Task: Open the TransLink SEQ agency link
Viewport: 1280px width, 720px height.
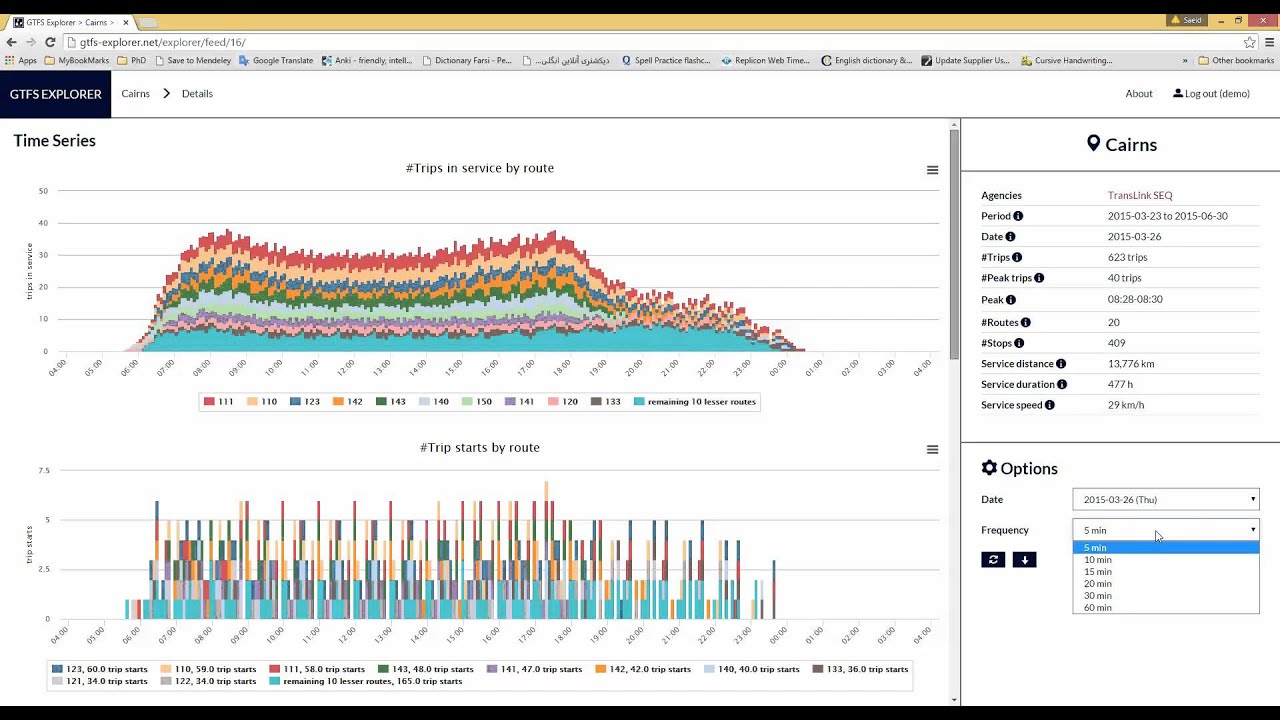Action: (x=1140, y=196)
